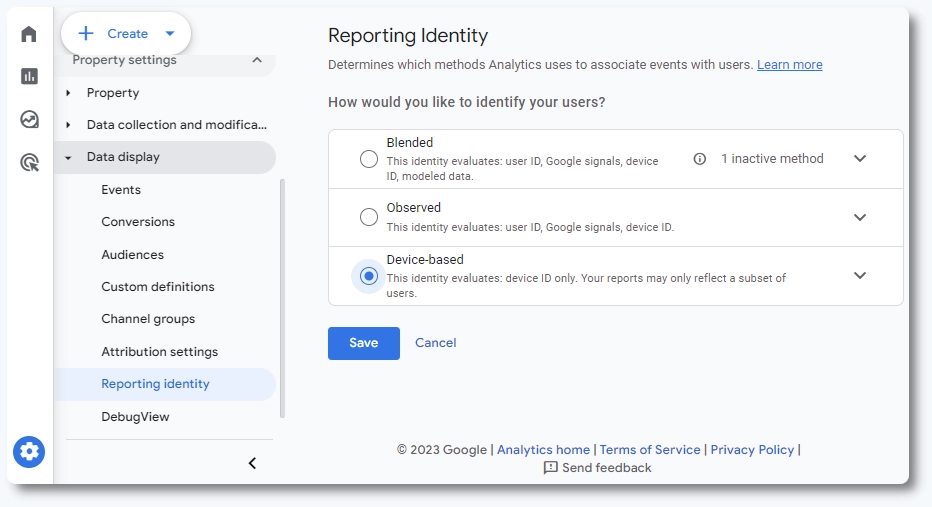Expand the Observed option details chevron

click(860, 217)
